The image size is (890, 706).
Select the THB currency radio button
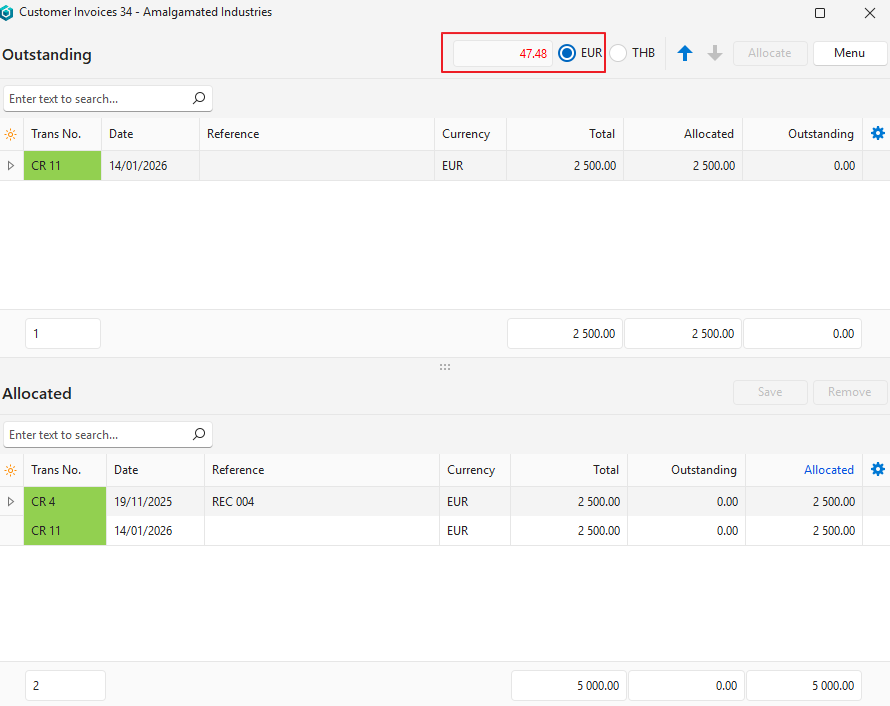618,53
